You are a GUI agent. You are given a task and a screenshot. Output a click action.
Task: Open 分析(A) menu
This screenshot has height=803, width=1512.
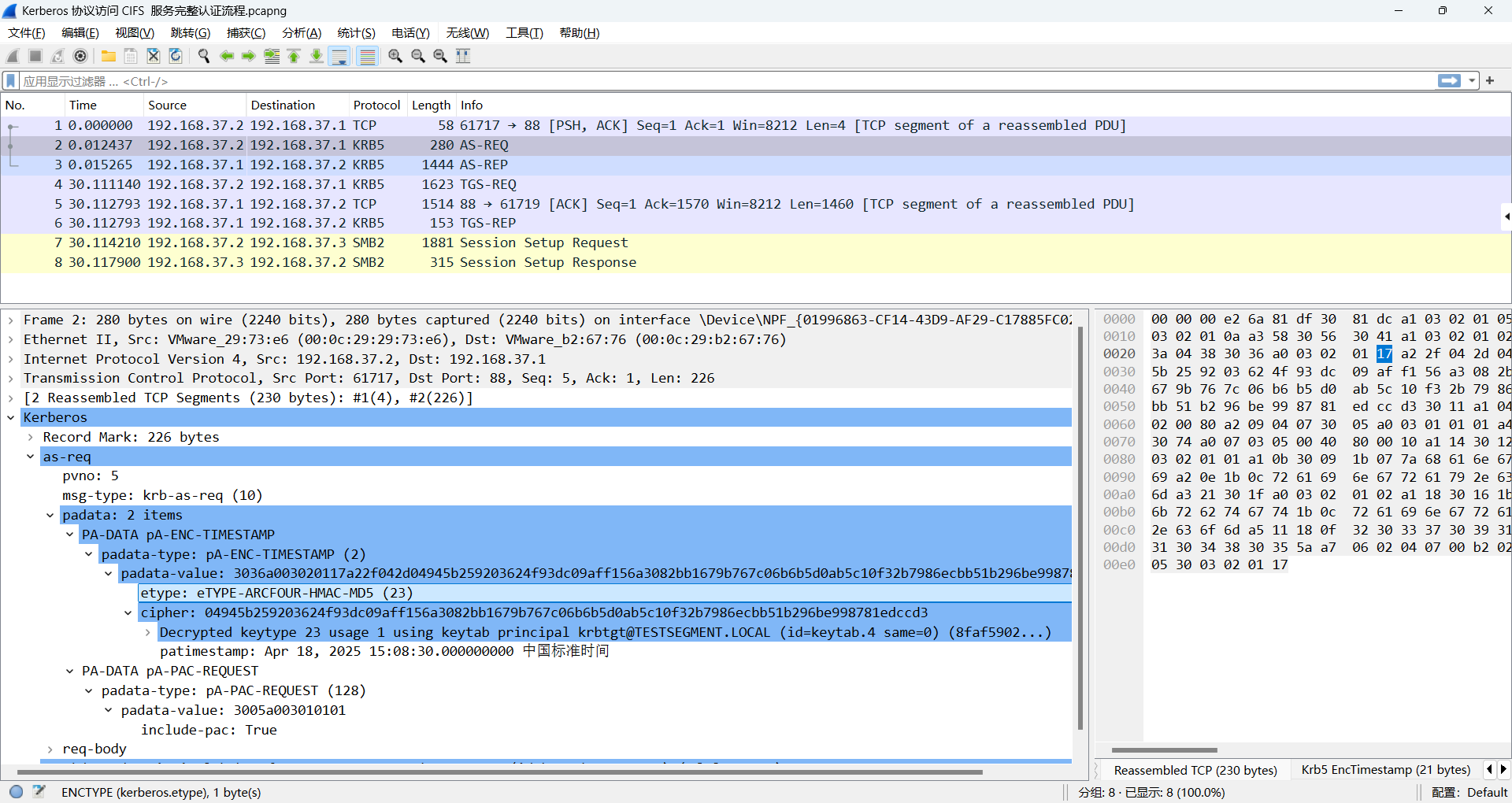click(302, 33)
